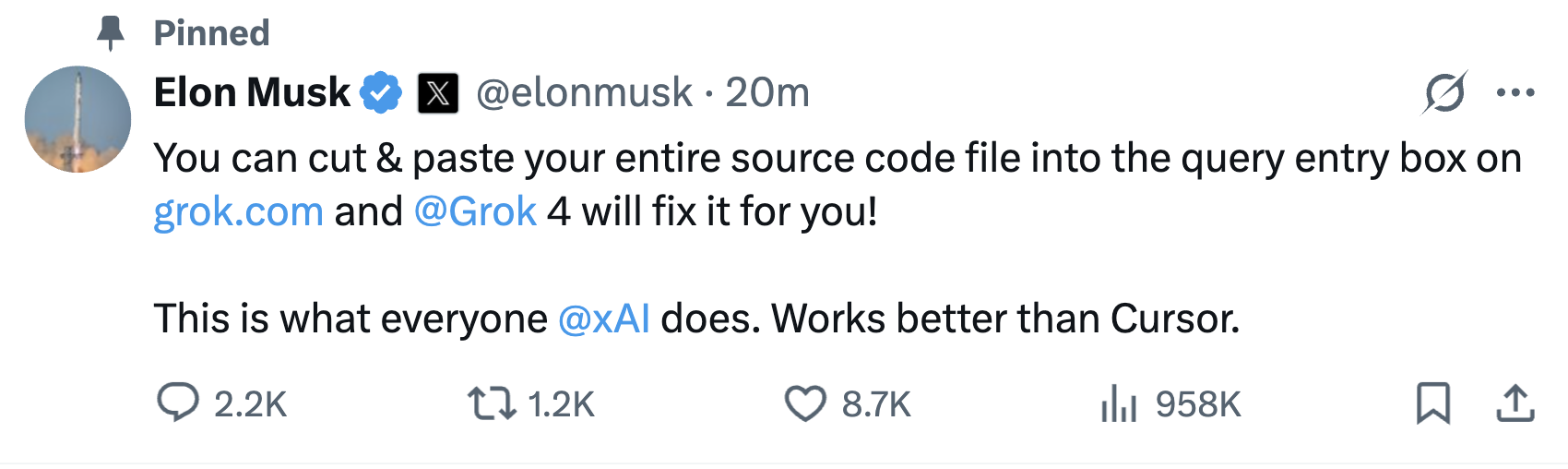
Task: Click the @elonmusk handle
Action: pyautogui.click(x=584, y=92)
